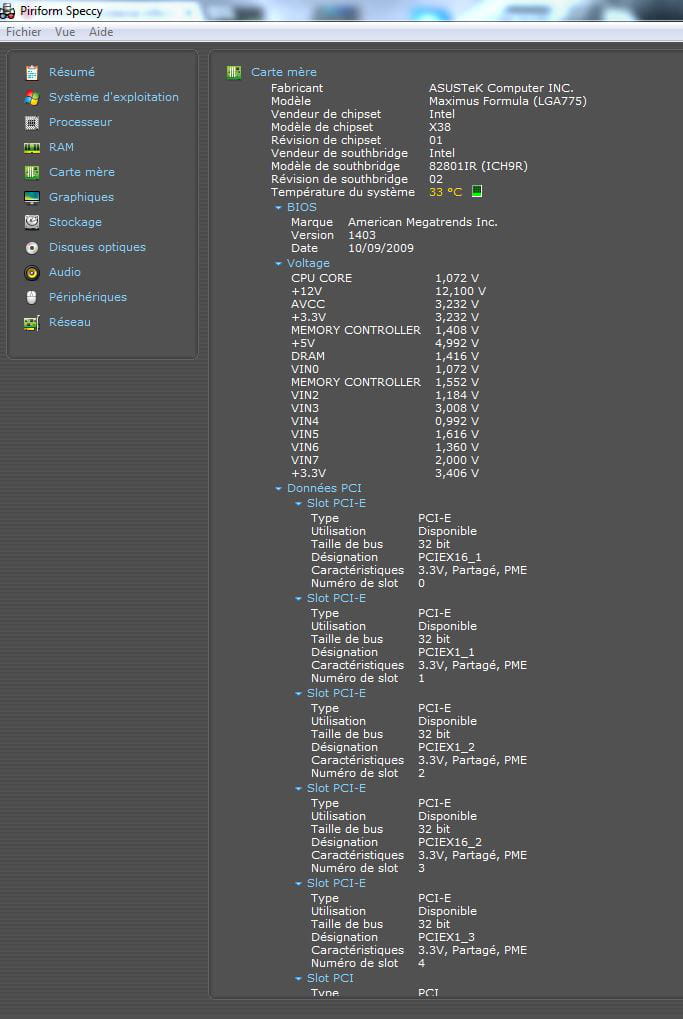Screen dimensions: 683x1019
Task: Collapse the BIOS section
Action: (279, 208)
